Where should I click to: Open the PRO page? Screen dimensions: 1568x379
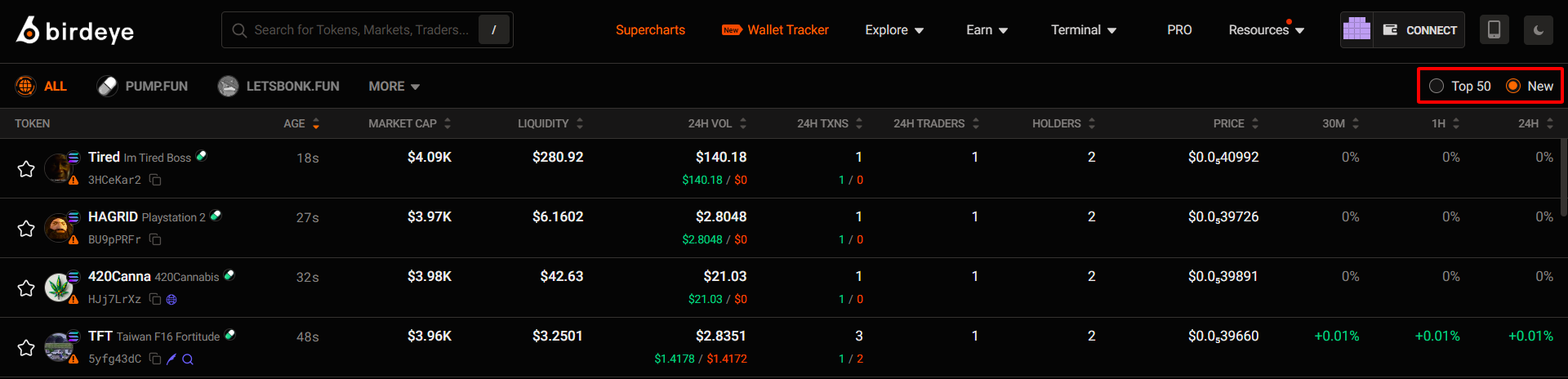(1179, 30)
